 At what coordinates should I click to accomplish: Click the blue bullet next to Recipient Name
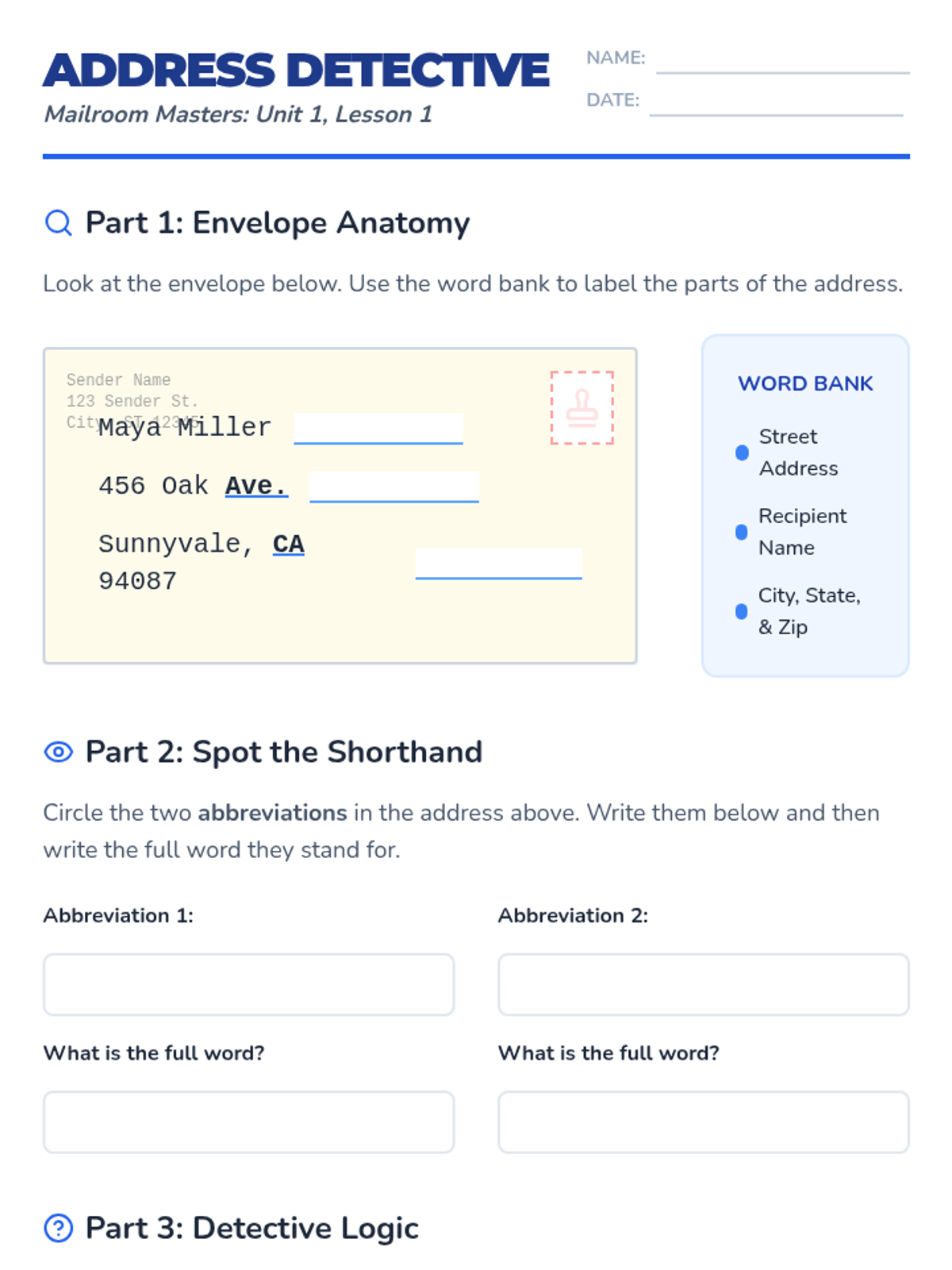click(x=742, y=532)
